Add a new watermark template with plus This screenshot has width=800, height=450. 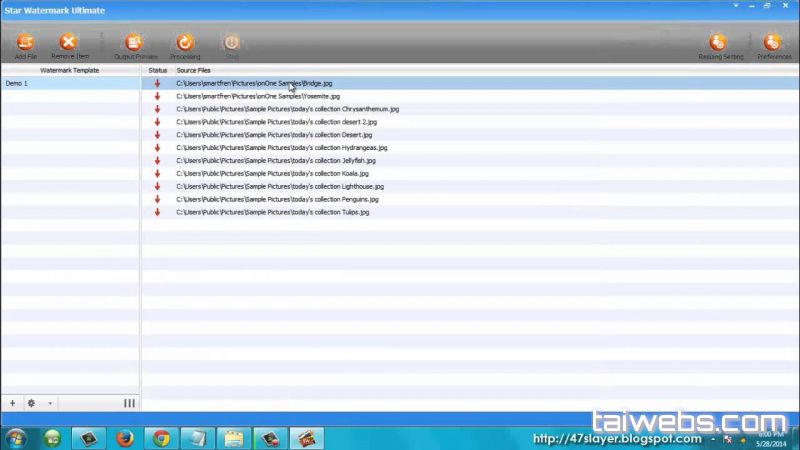[x=13, y=403]
